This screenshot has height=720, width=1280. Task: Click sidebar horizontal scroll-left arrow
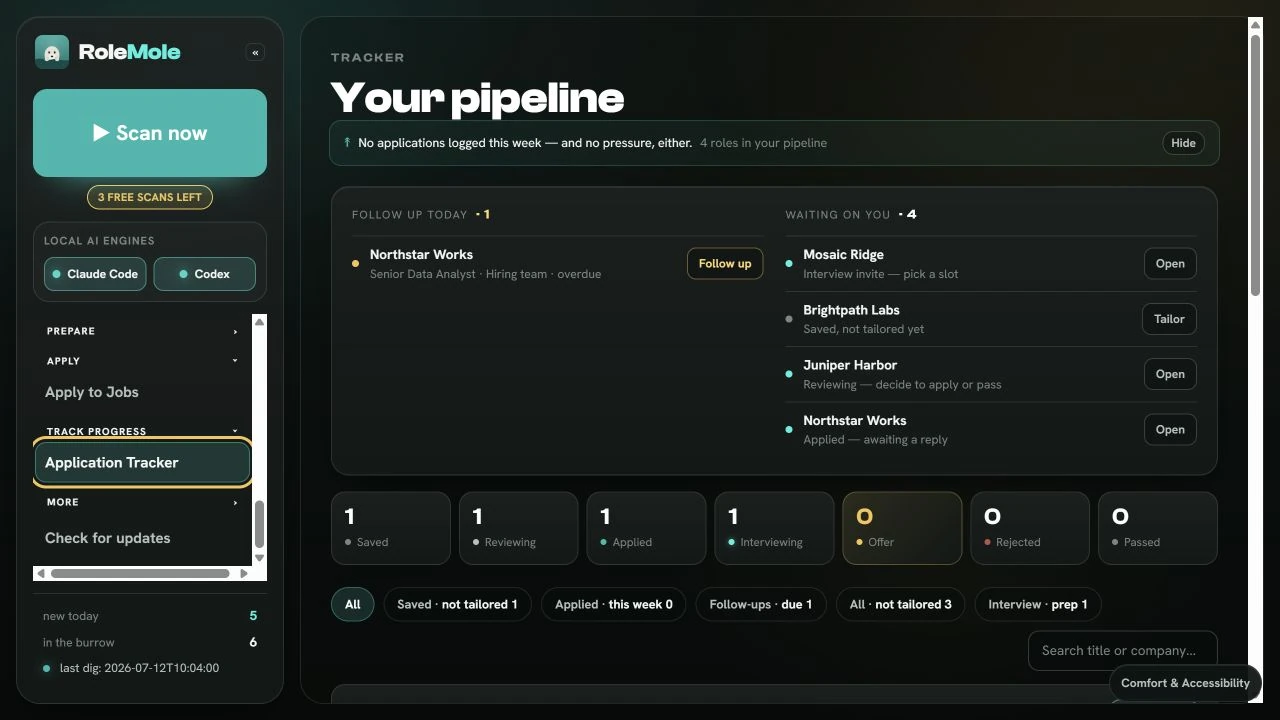[x=40, y=573]
